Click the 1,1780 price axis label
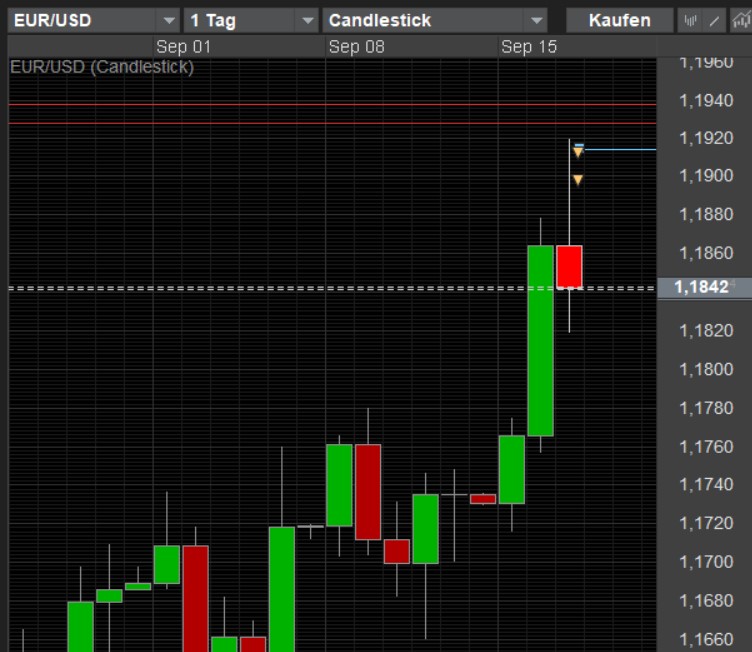 coord(706,408)
